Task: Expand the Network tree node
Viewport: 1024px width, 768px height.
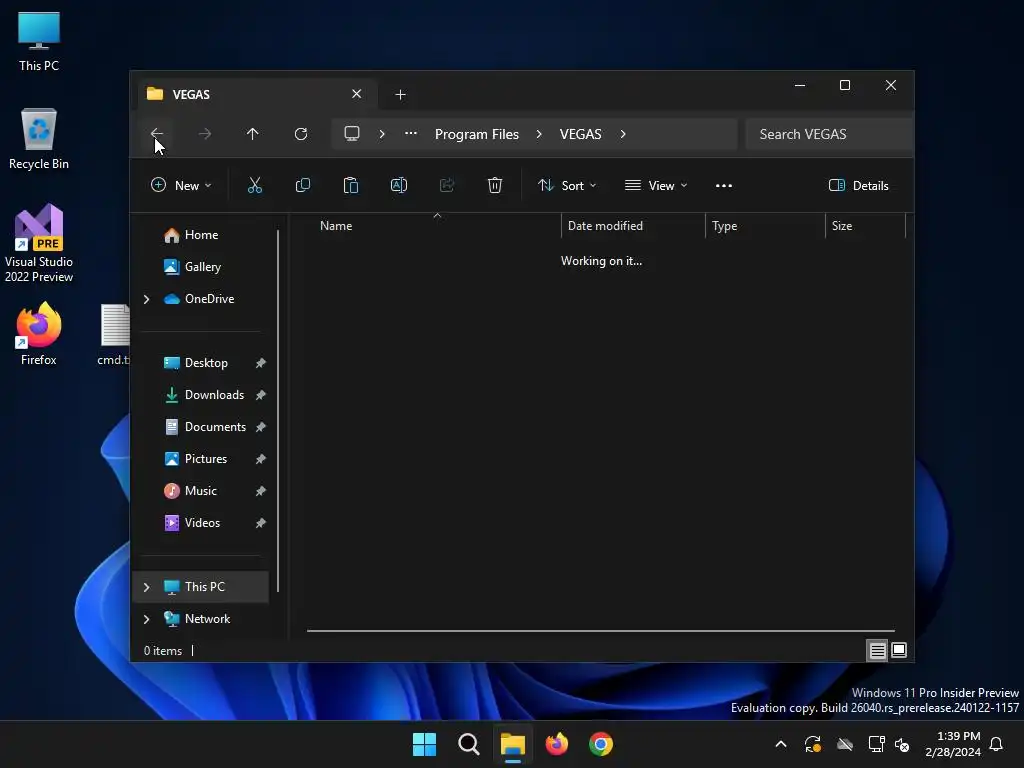Action: pyautogui.click(x=146, y=619)
